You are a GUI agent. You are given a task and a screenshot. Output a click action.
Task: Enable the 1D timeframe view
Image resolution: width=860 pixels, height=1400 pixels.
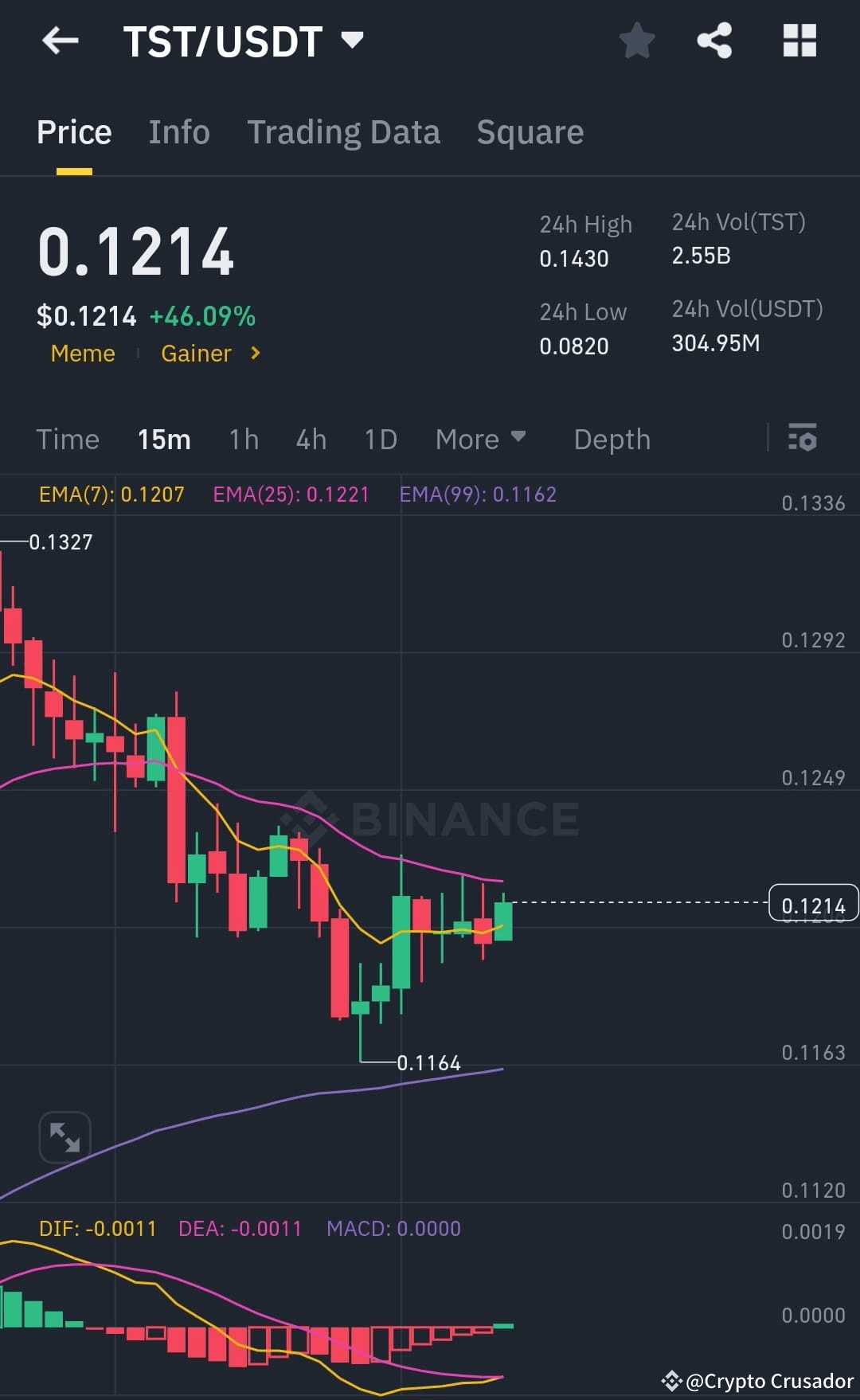(380, 439)
